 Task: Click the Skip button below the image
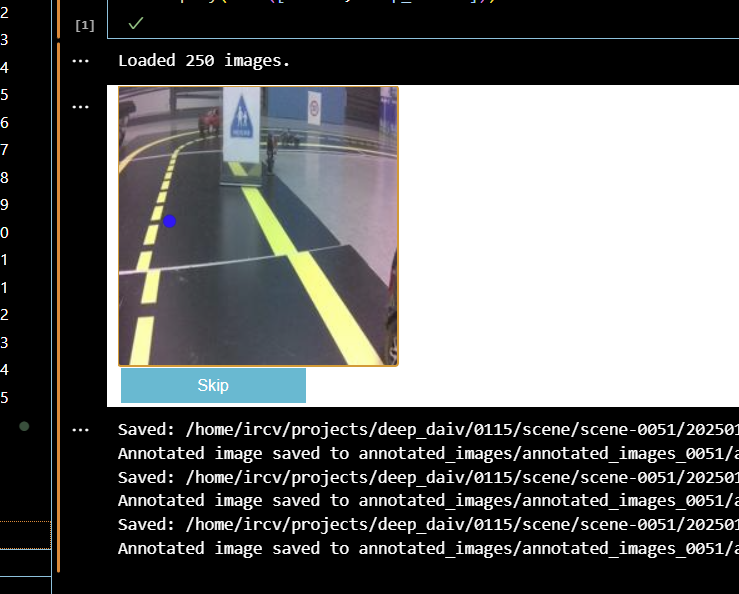coord(213,385)
